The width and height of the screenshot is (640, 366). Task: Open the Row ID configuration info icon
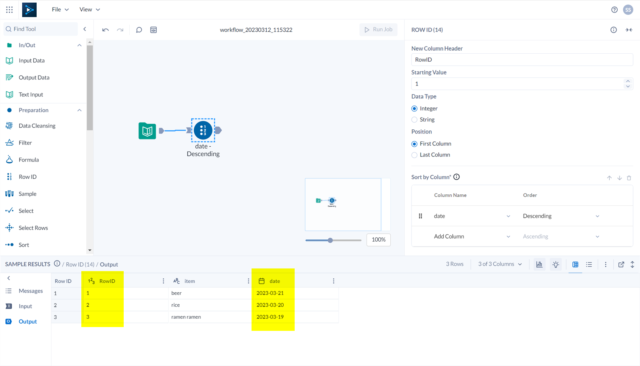pos(613,30)
